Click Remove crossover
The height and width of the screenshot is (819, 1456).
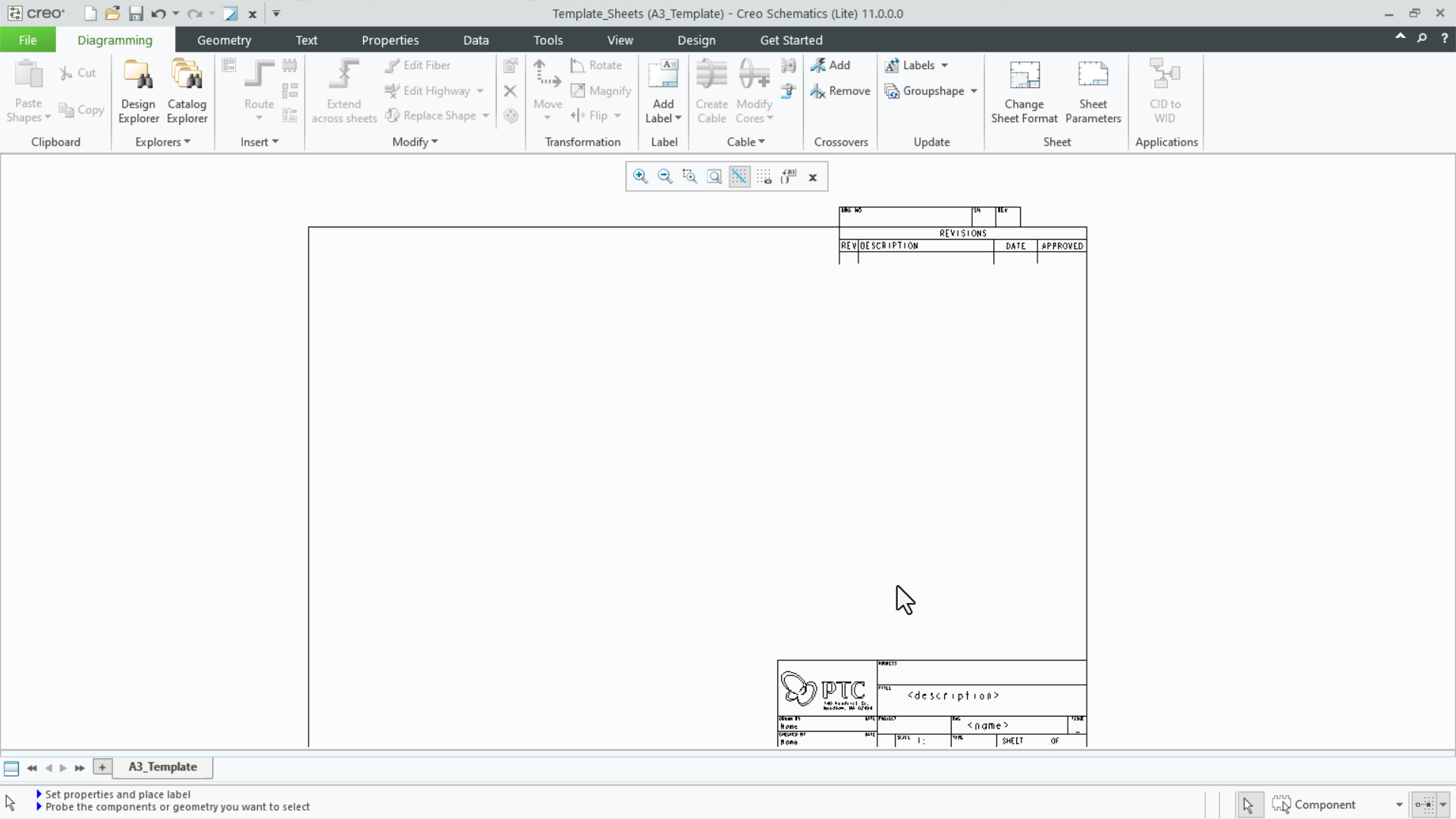coord(840,91)
